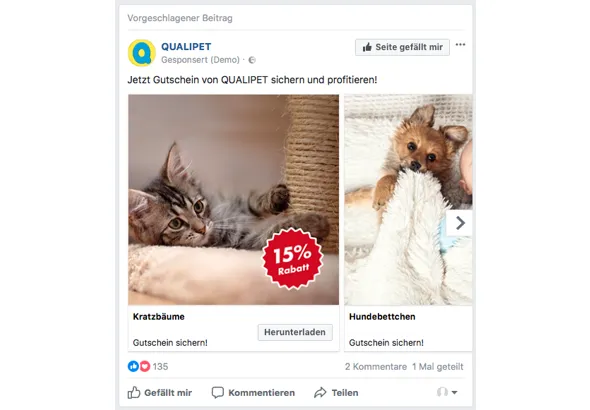Click the three-dots post options menu

[x=460, y=45]
